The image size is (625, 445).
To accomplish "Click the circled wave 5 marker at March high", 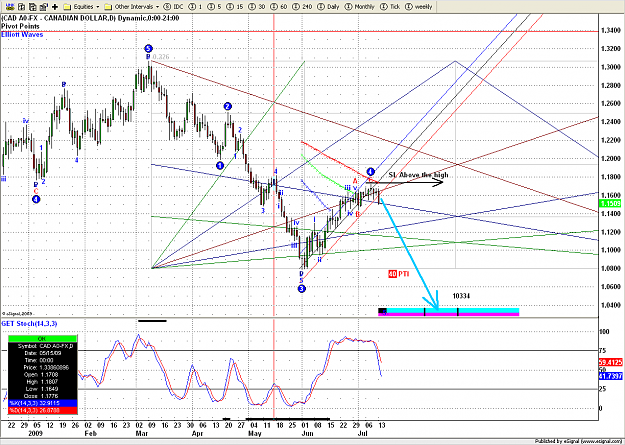I will (148, 49).
